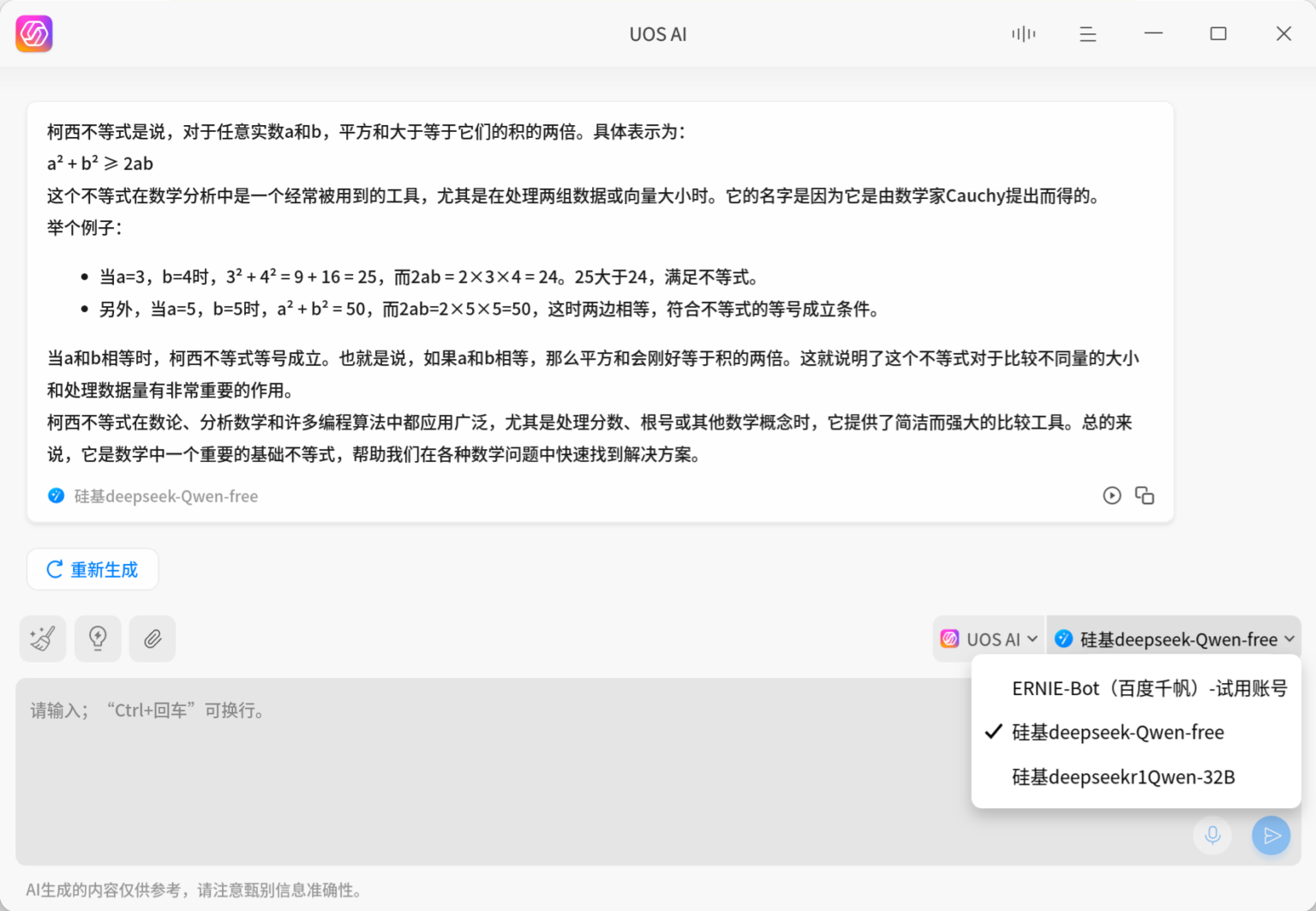
Task: Select the 硅基deepseek-Qwen-free attribution label
Action: click(164, 495)
